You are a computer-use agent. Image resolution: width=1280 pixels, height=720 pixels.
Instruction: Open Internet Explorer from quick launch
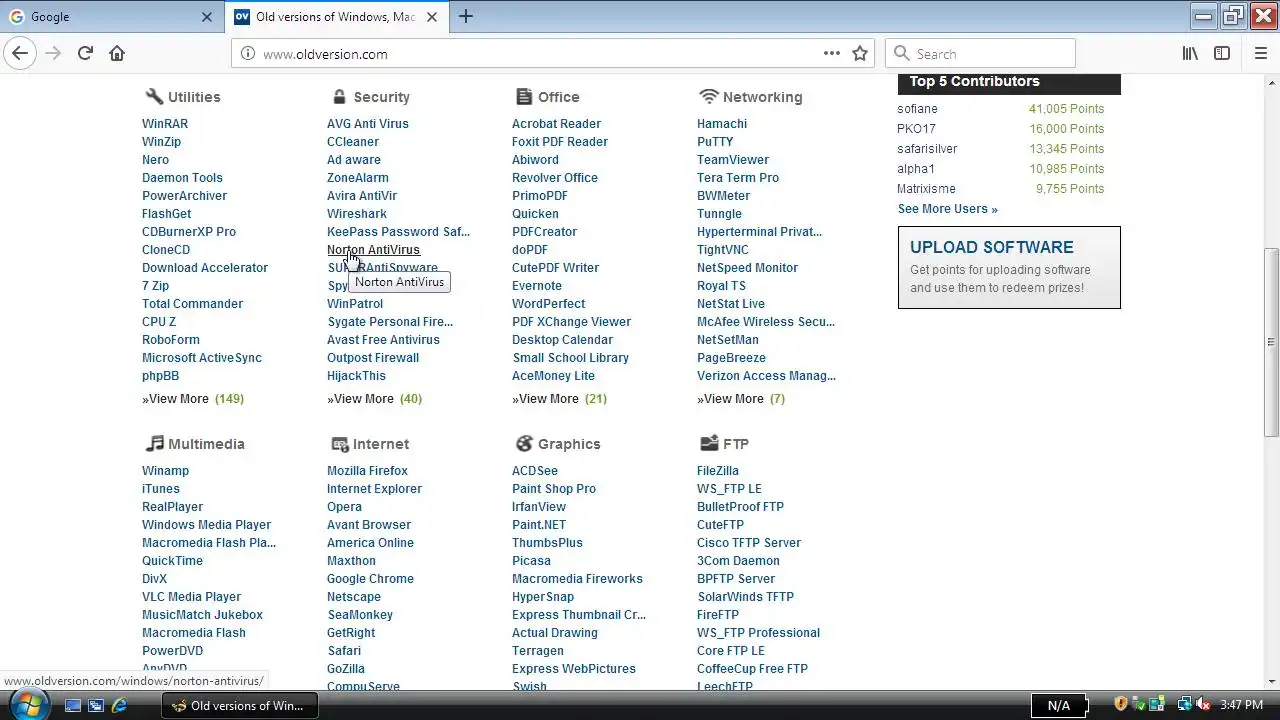(119, 705)
